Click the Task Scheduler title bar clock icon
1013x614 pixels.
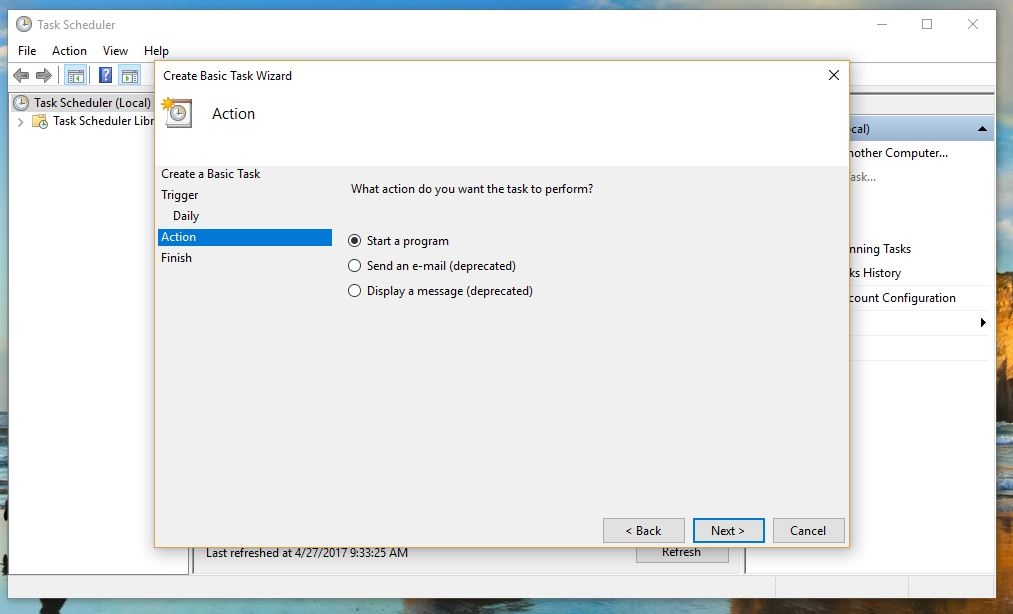[24, 25]
